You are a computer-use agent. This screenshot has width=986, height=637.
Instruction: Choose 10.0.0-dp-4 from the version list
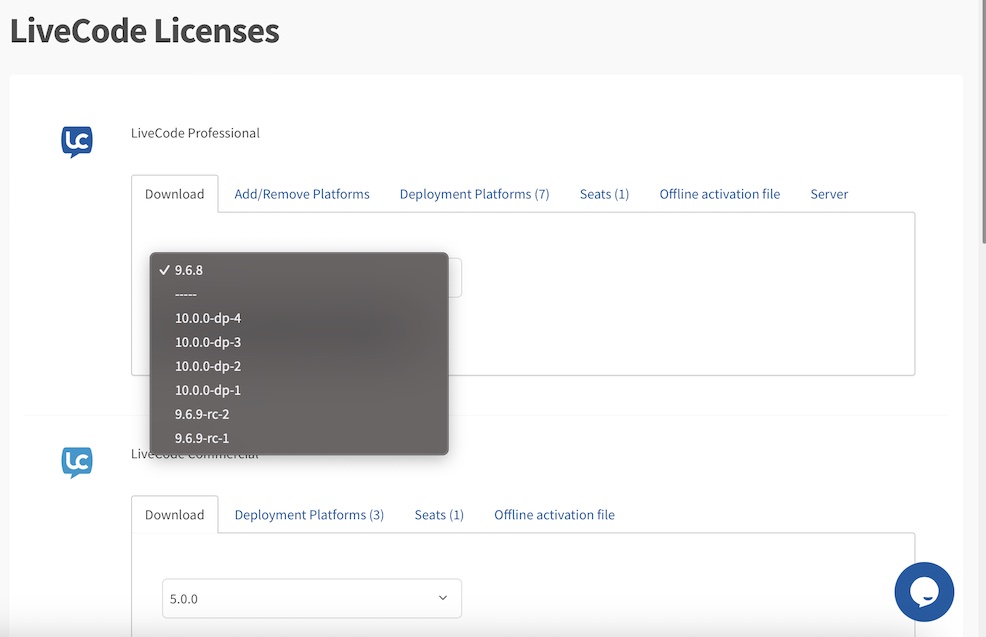(x=208, y=318)
